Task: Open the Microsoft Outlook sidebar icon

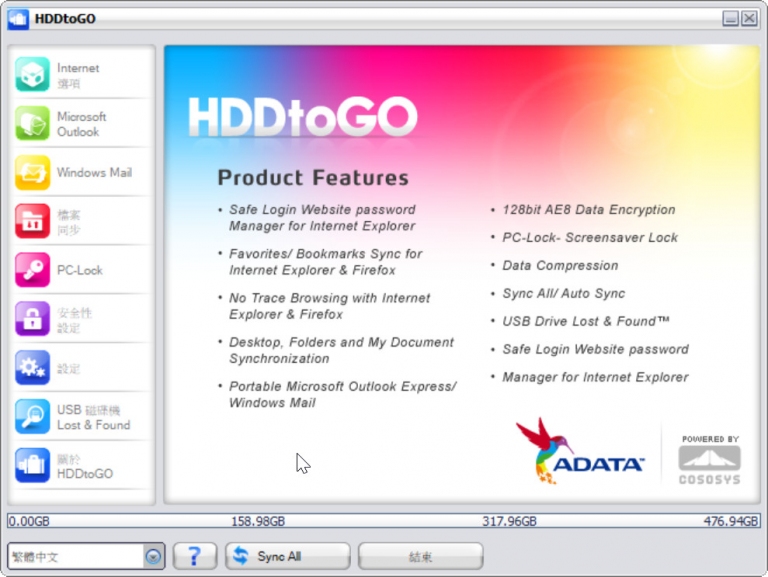Action: pyautogui.click(x=32, y=123)
